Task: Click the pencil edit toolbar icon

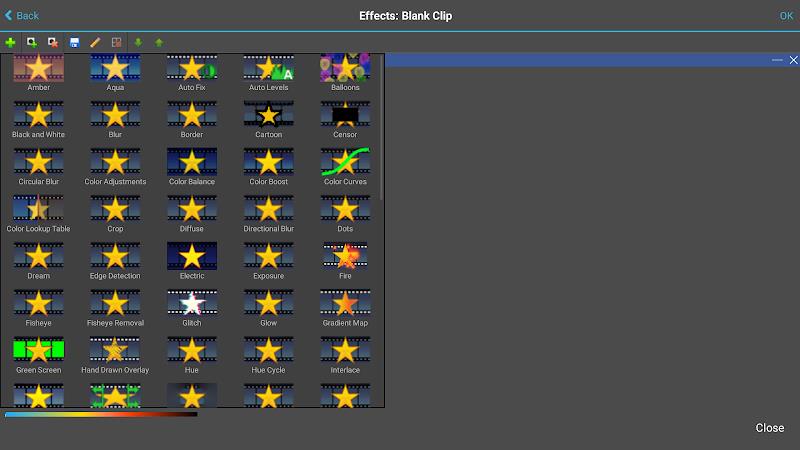Action: click(95, 42)
